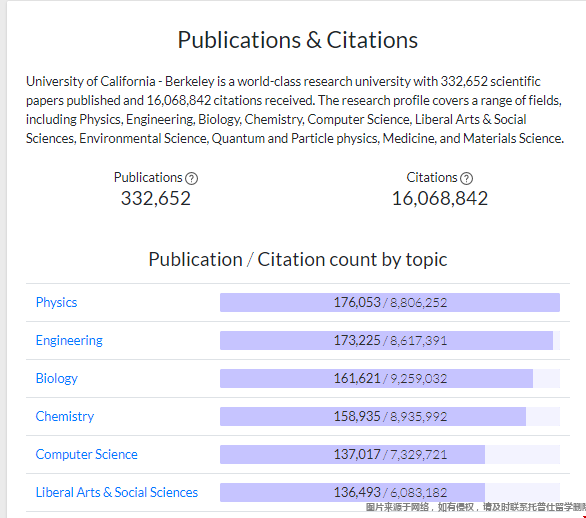Click the University of California - Berkeley description paragraph

click(x=295, y=110)
